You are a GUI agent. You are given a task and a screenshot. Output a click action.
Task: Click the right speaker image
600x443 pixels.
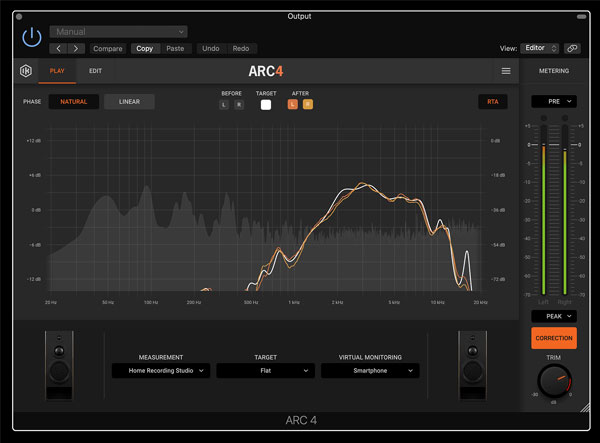(x=473, y=366)
